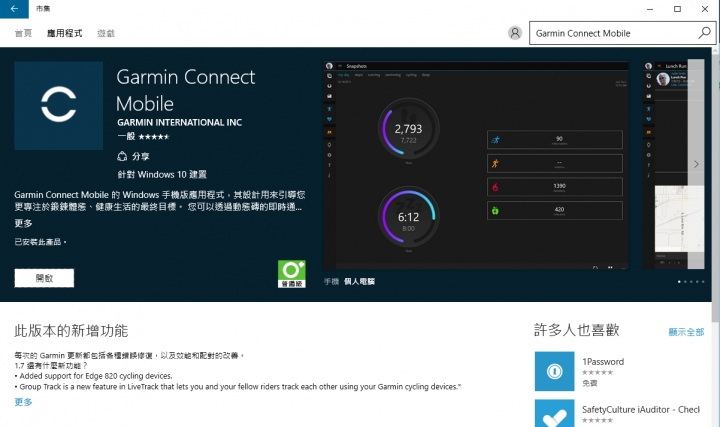Click the SafetyCulture iAuditor app icon
The image size is (720, 427).
tap(554, 414)
